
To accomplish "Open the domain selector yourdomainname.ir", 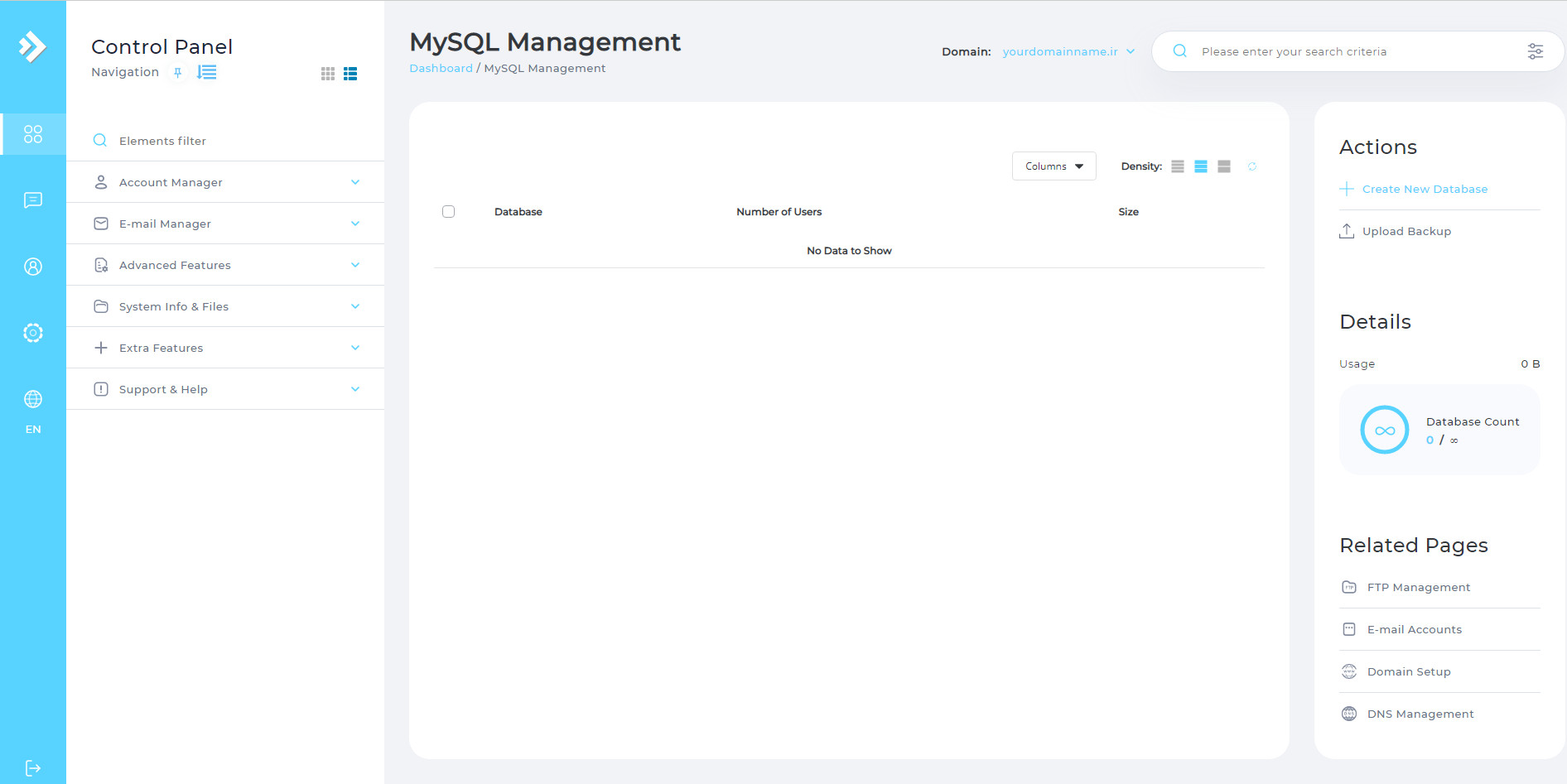I will (1068, 51).
